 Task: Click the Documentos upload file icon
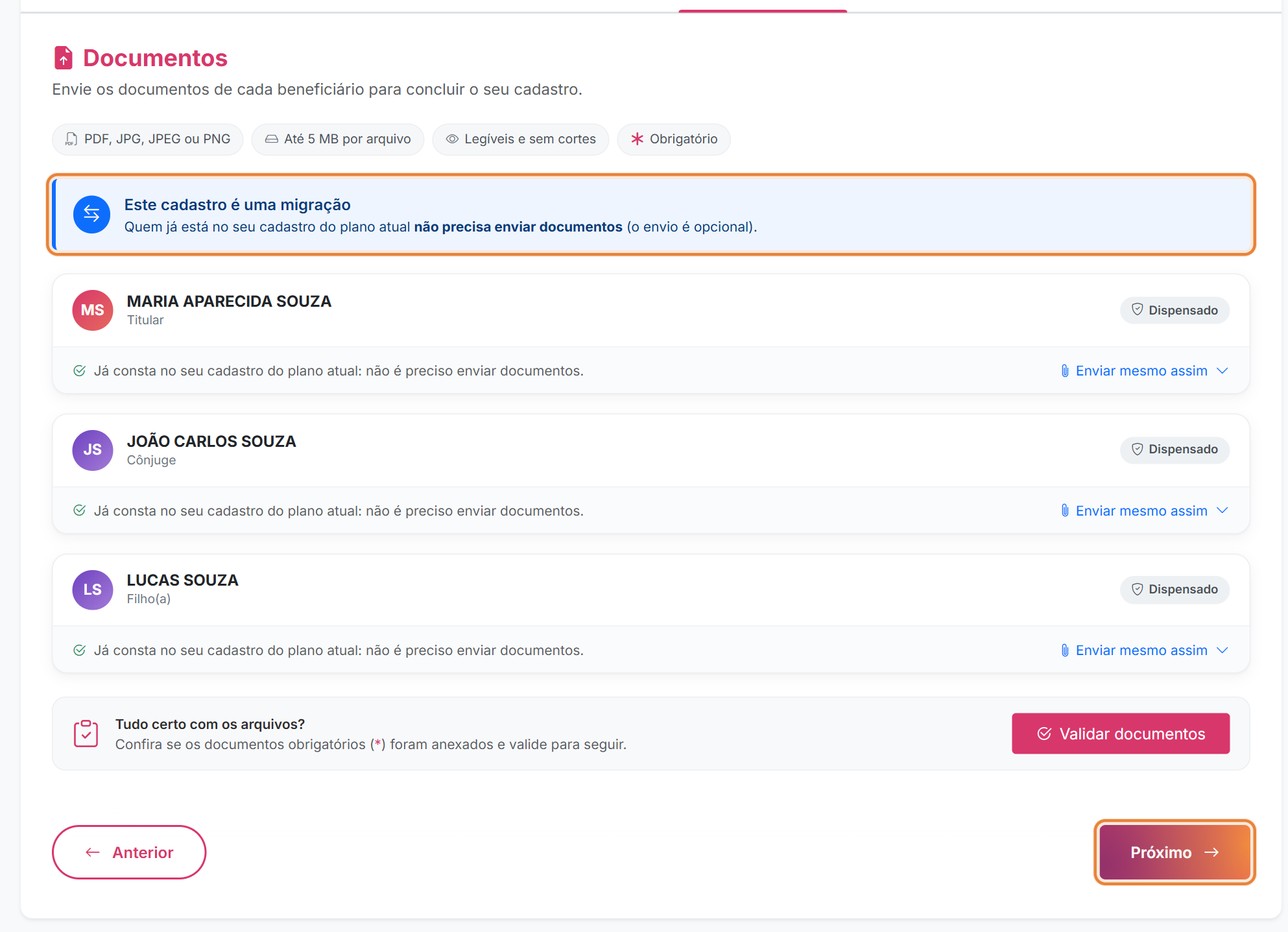(x=63, y=58)
